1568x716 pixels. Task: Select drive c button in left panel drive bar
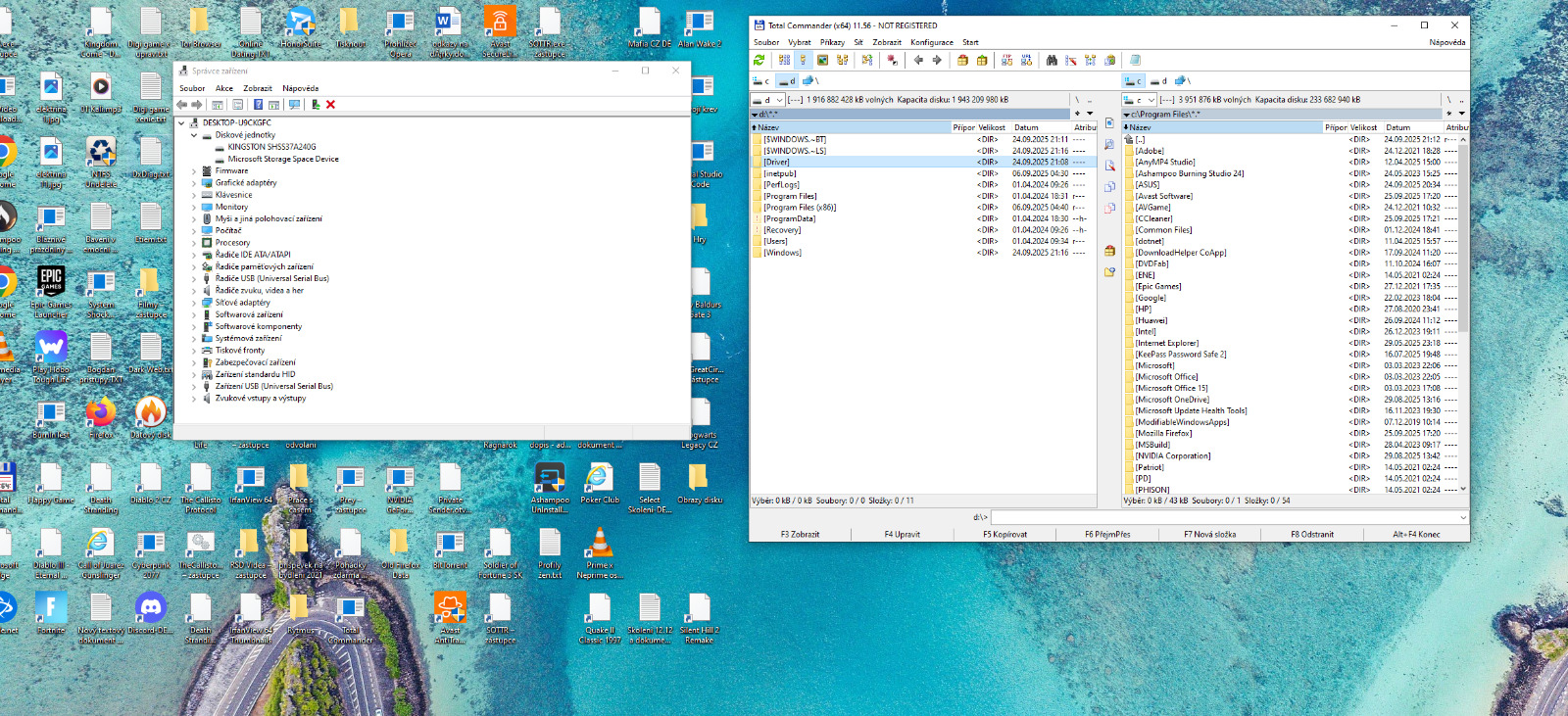(760, 81)
